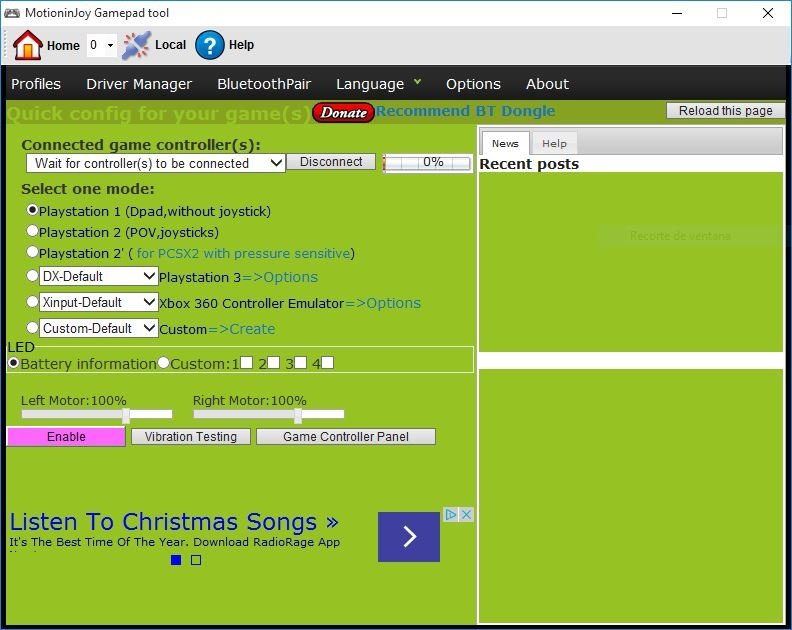
Task: Check LED custom box 3
Action: pos(300,363)
